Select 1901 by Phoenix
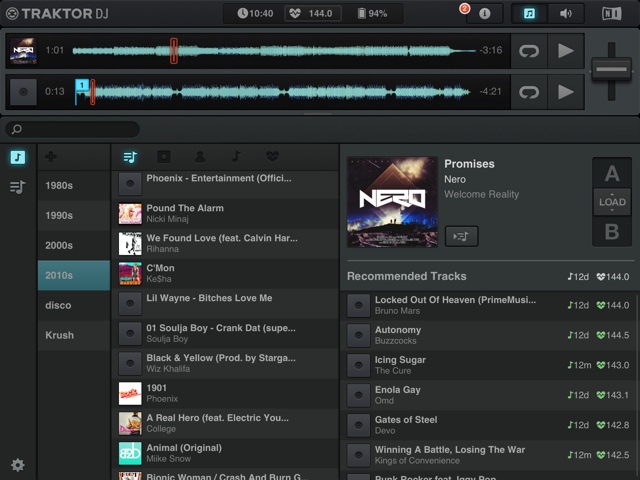Image resolution: width=640 pixels, height=480 pixels. [x=225, y=393]
